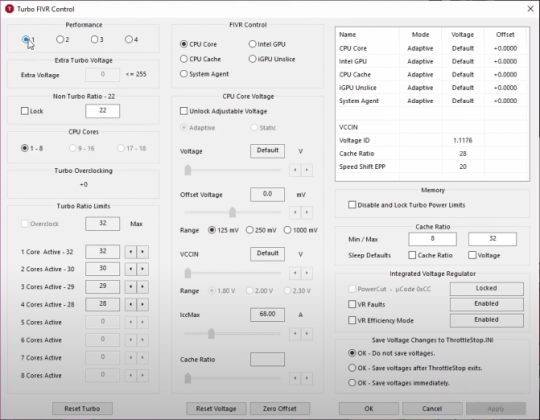Check Disable and Lock Turbo Power Limits
540x420 pixels.
point(352,205)
